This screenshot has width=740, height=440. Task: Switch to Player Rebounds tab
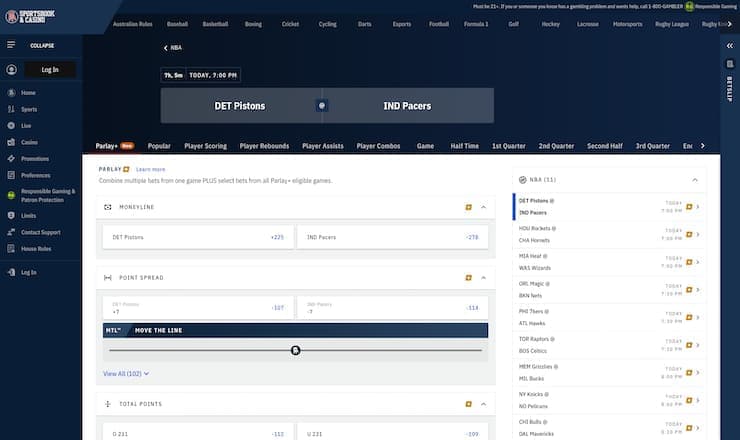264,146
